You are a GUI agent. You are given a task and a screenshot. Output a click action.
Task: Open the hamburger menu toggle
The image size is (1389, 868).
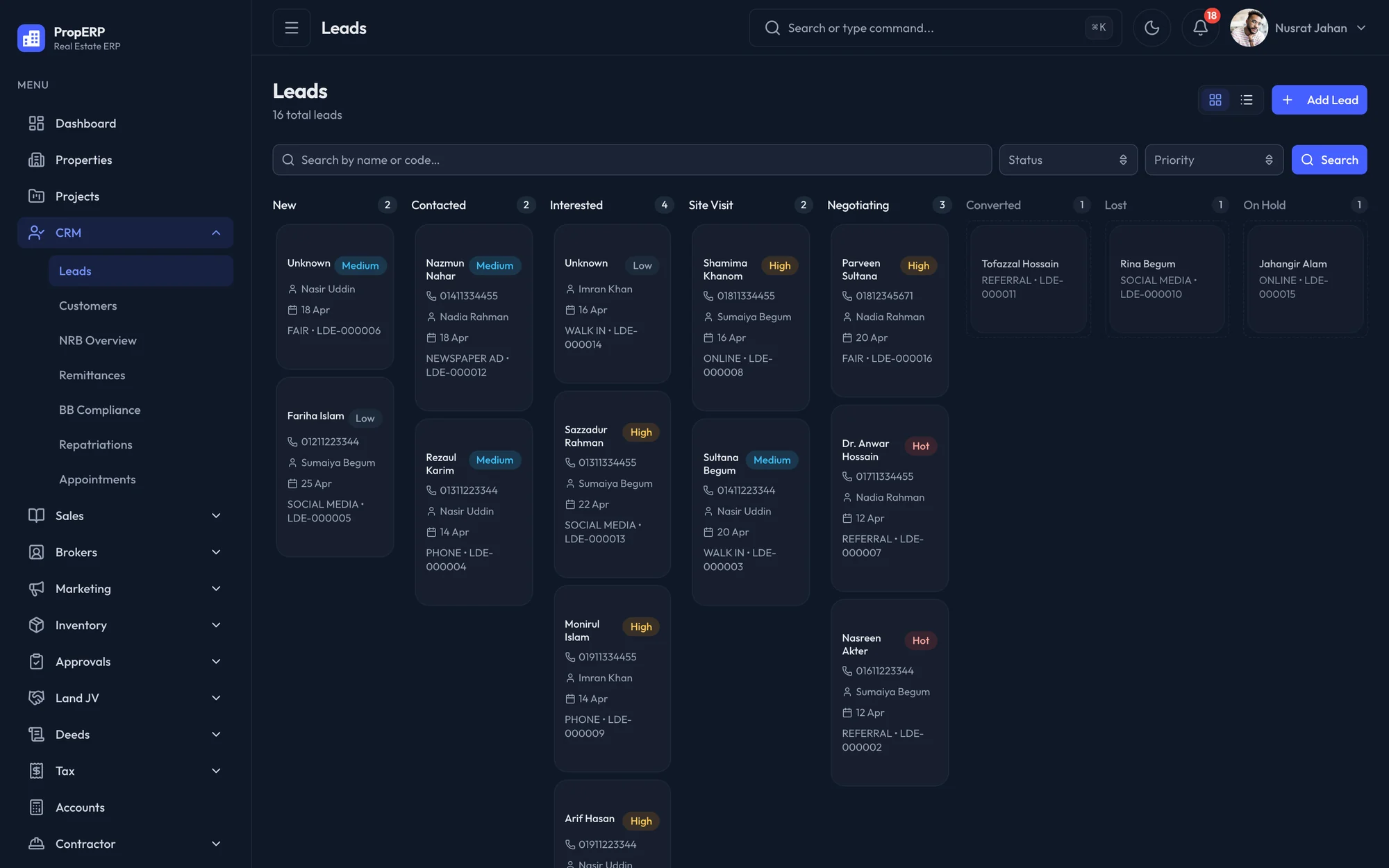292,28
